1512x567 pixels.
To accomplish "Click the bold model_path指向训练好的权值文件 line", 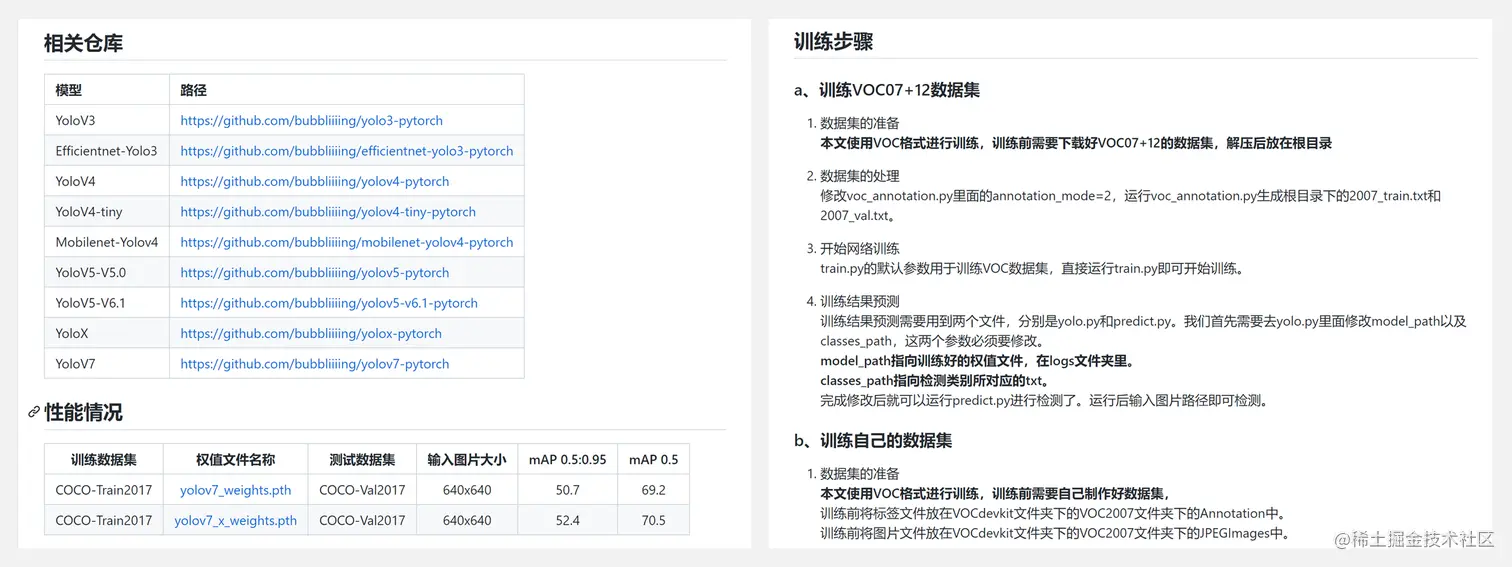I will [x=978, y=361].
